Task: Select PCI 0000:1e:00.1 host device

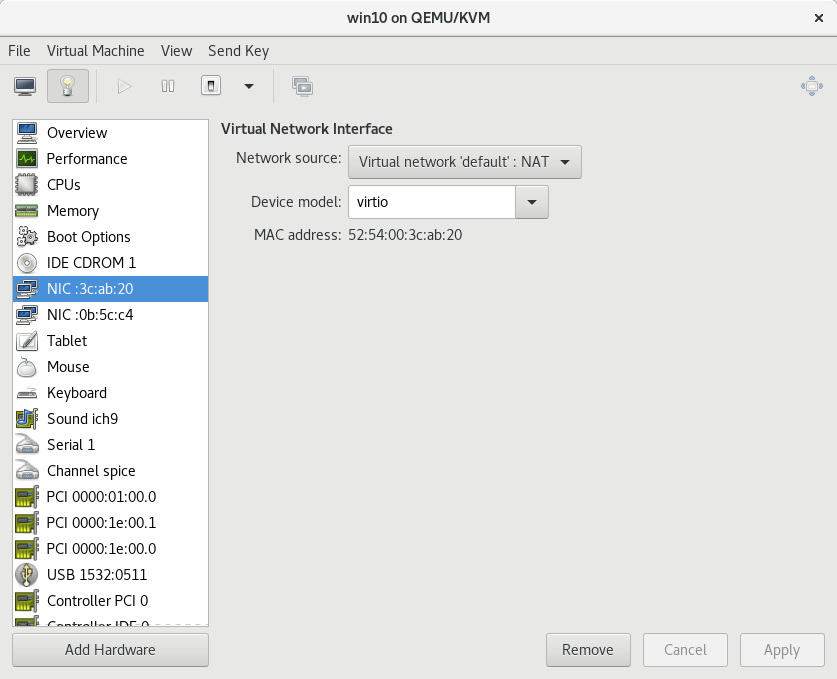Action: coord(110,523)
